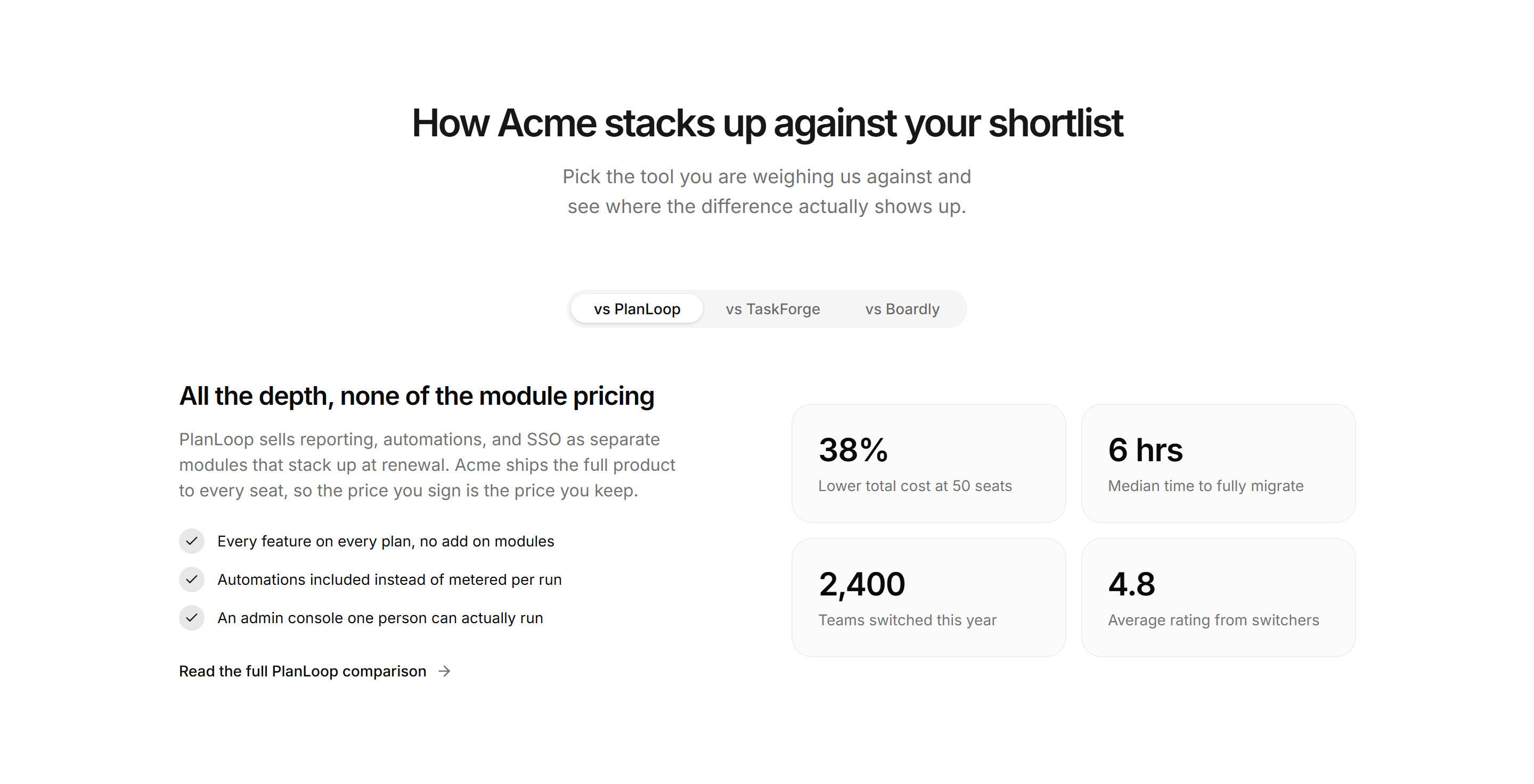This screenshot has width=1534, height=784.
Task: Click the 6 hrs median migrate card
Action: [x=1218, y=463]
